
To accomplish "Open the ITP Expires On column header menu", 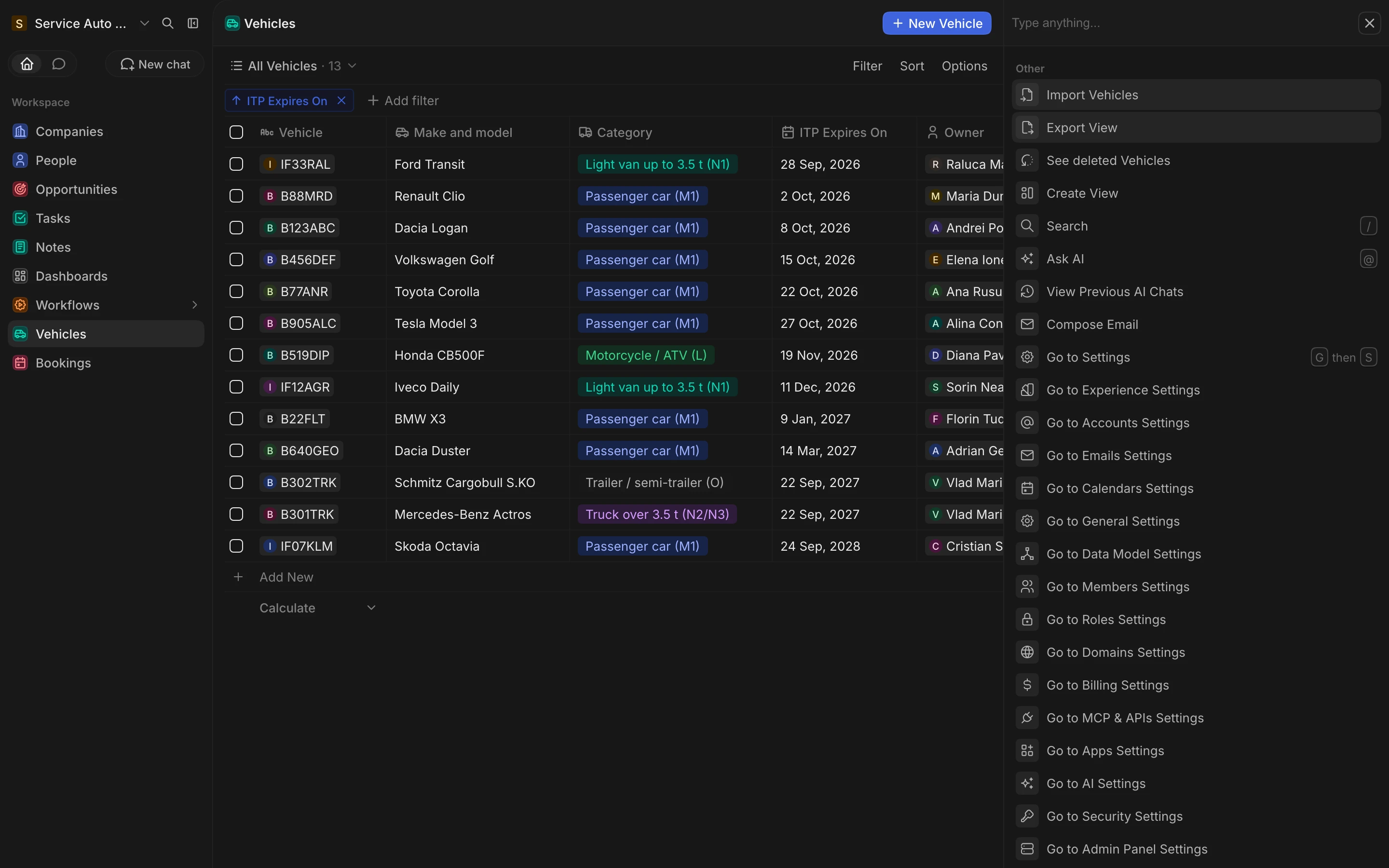I will (844, 133).
